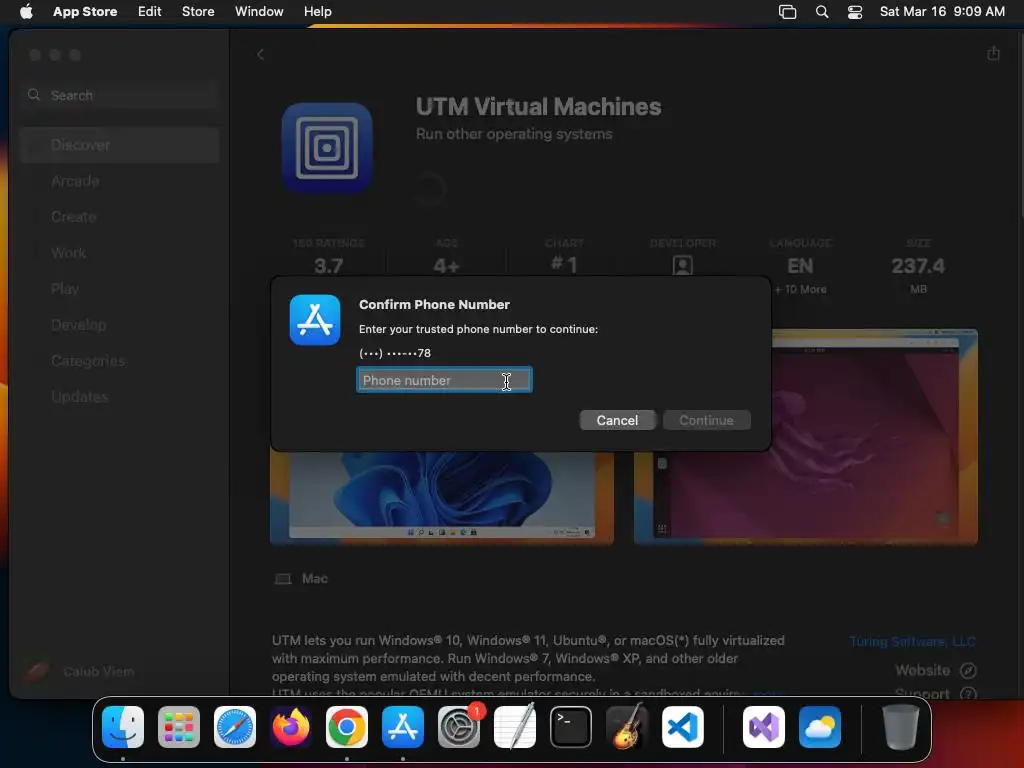Viewport: 1024px width, 768px height.
Task: Click the UTM Virtual Machines app icon
Action: pyautogui.click(x=327, y=148)
